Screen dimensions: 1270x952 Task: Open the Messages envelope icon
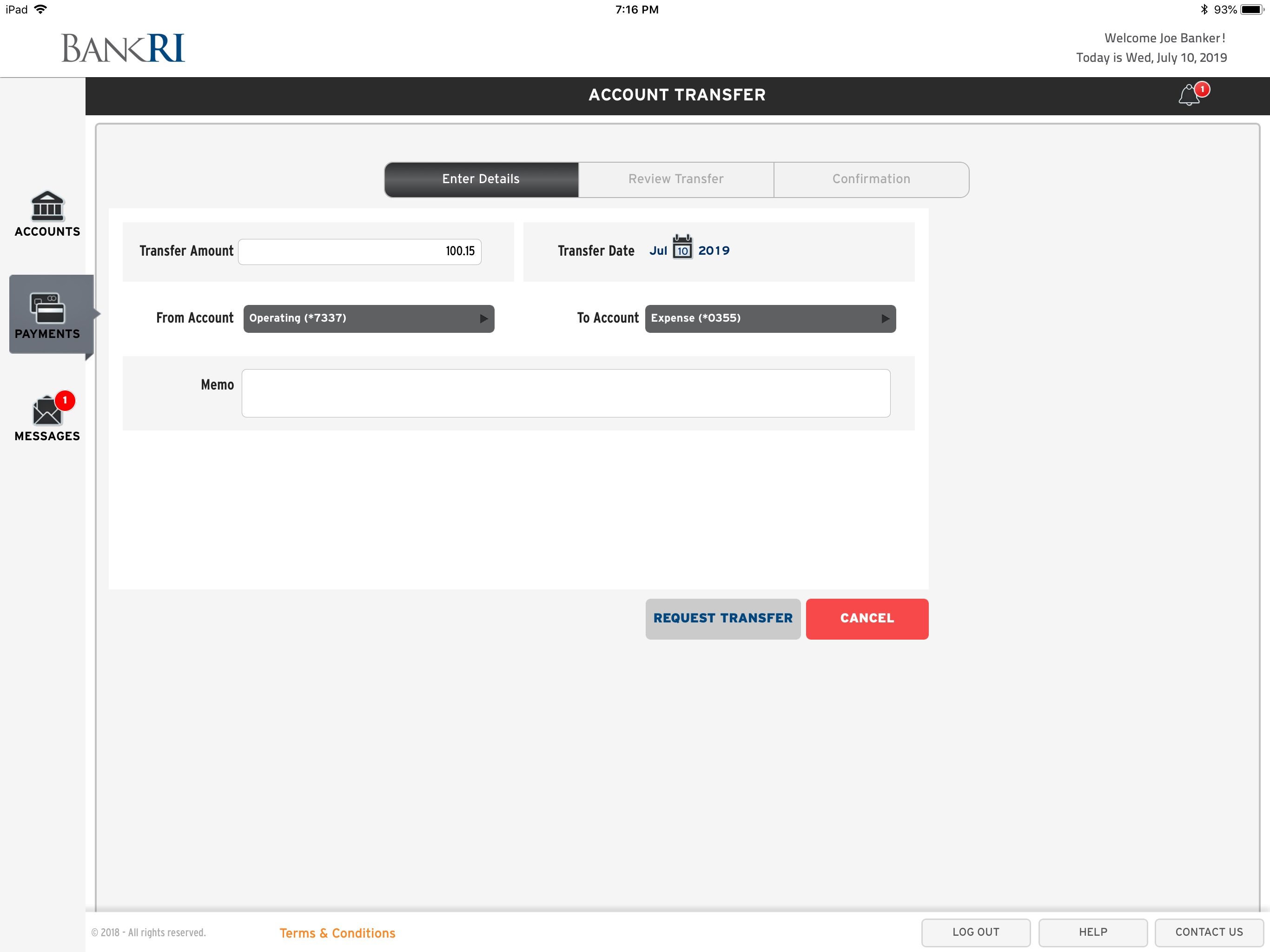[x=47, y=410]
